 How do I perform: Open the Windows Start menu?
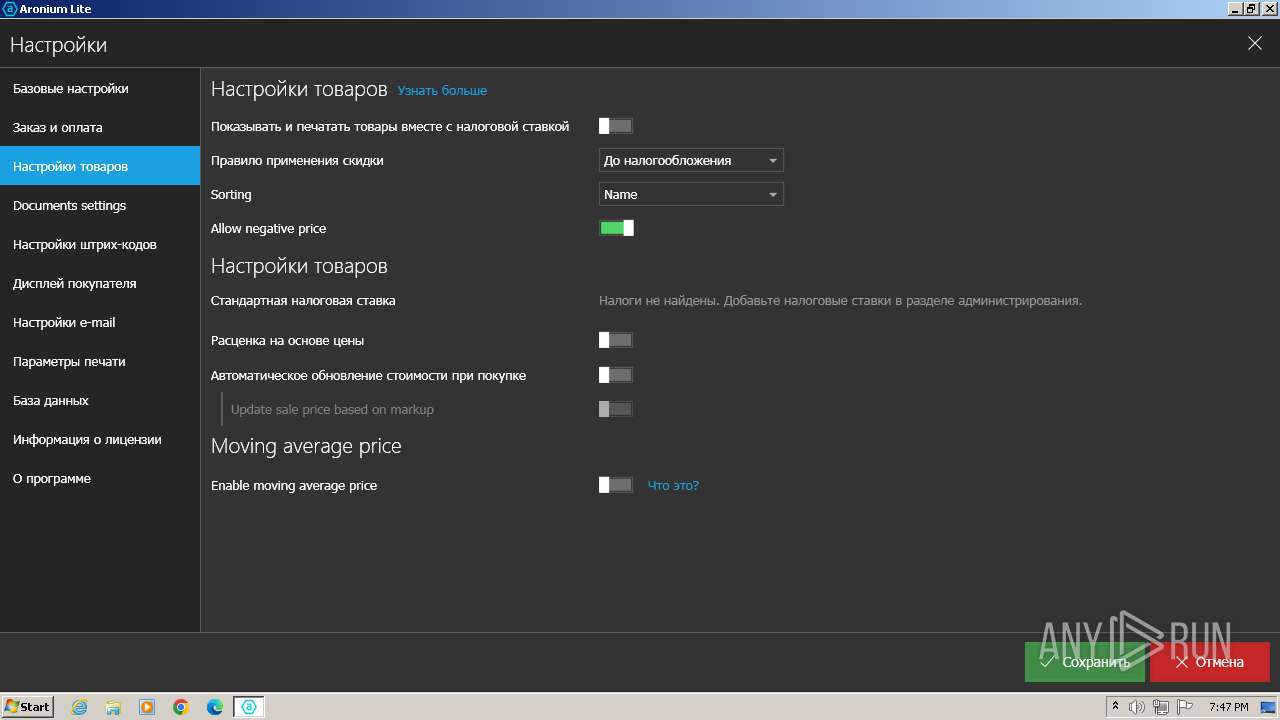point(27,707)
